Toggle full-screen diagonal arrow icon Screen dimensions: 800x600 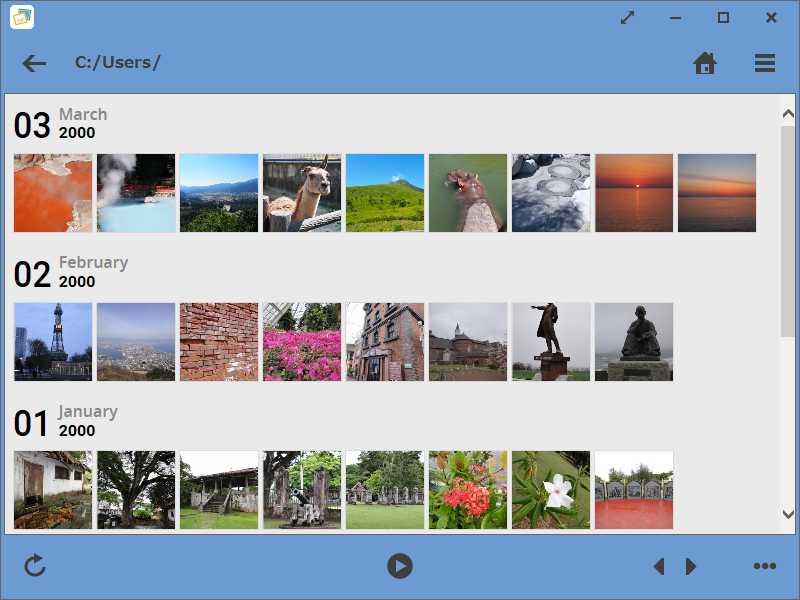(x=627, y=18)
